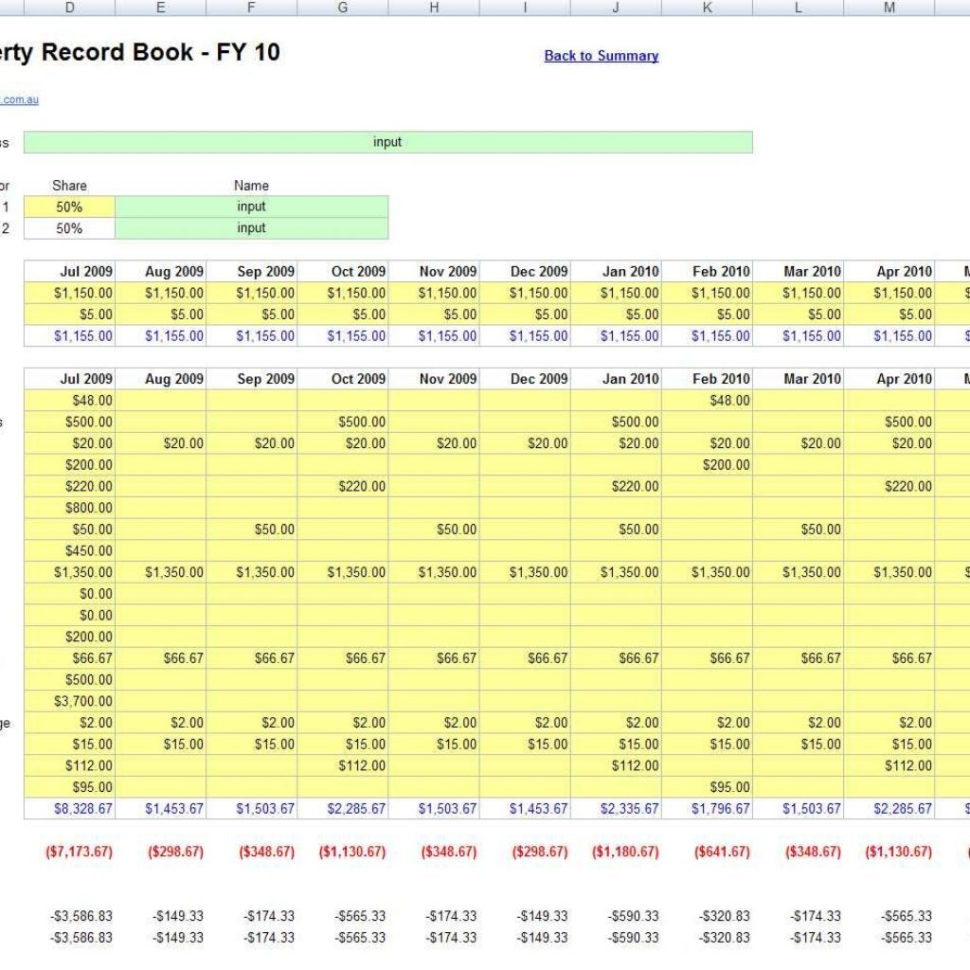Click the Name input cell for investor 2
970x970 pixels.
click(251, 228)
